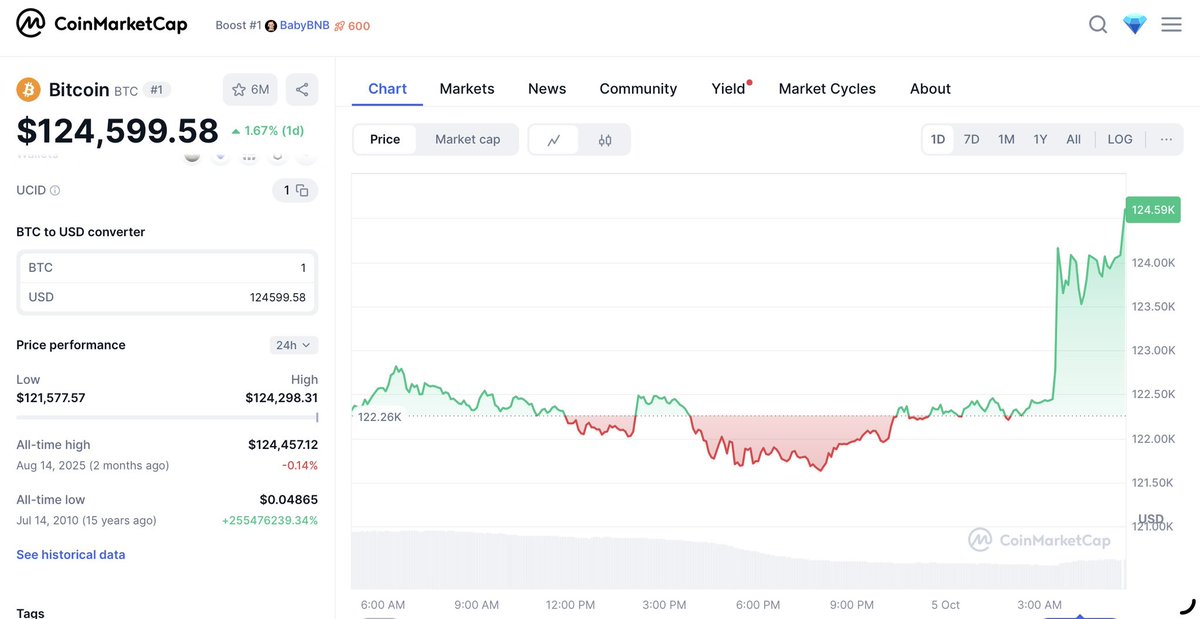Select the 7D time range

[971, 140]
